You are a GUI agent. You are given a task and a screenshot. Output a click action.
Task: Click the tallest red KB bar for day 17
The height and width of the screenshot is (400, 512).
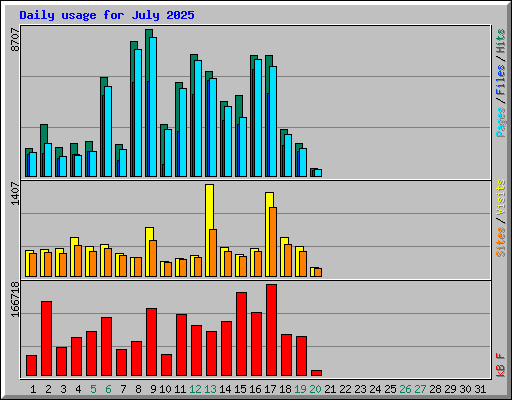coord(271,330)
